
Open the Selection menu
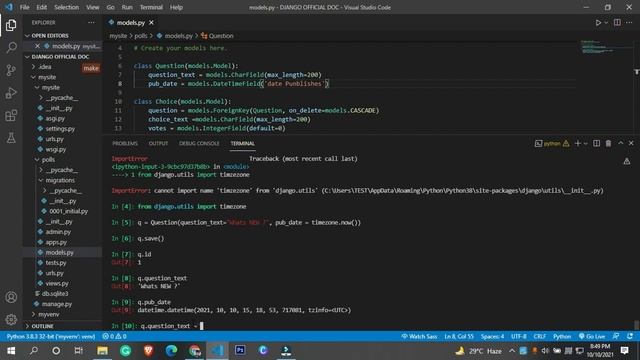click(x=66, y=7)
